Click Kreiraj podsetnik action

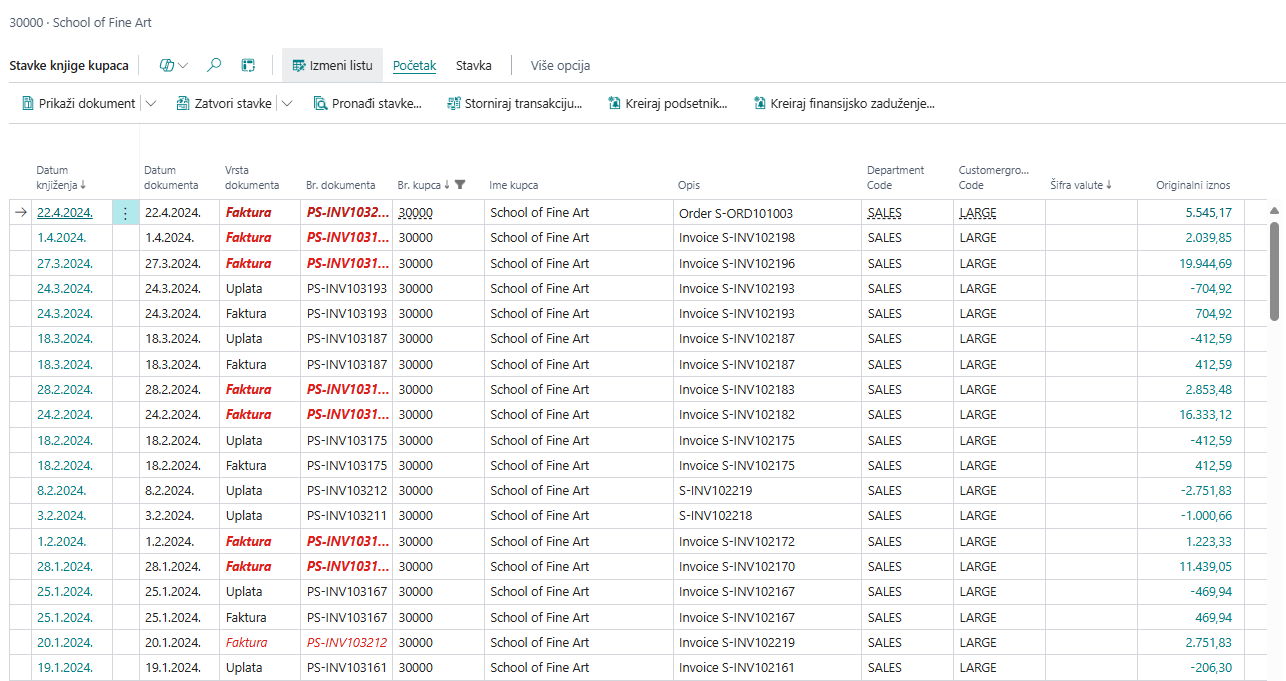tap(667, 103)
